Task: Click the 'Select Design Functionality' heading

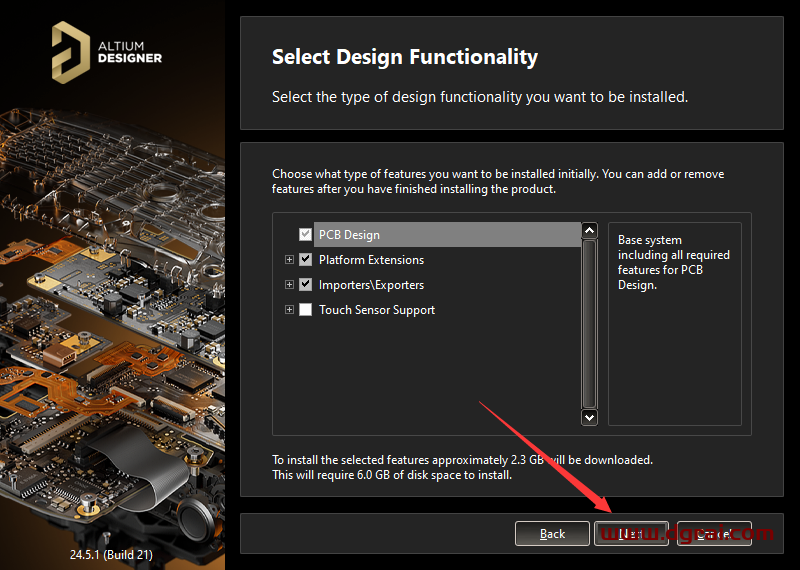Action: [405, 57]
